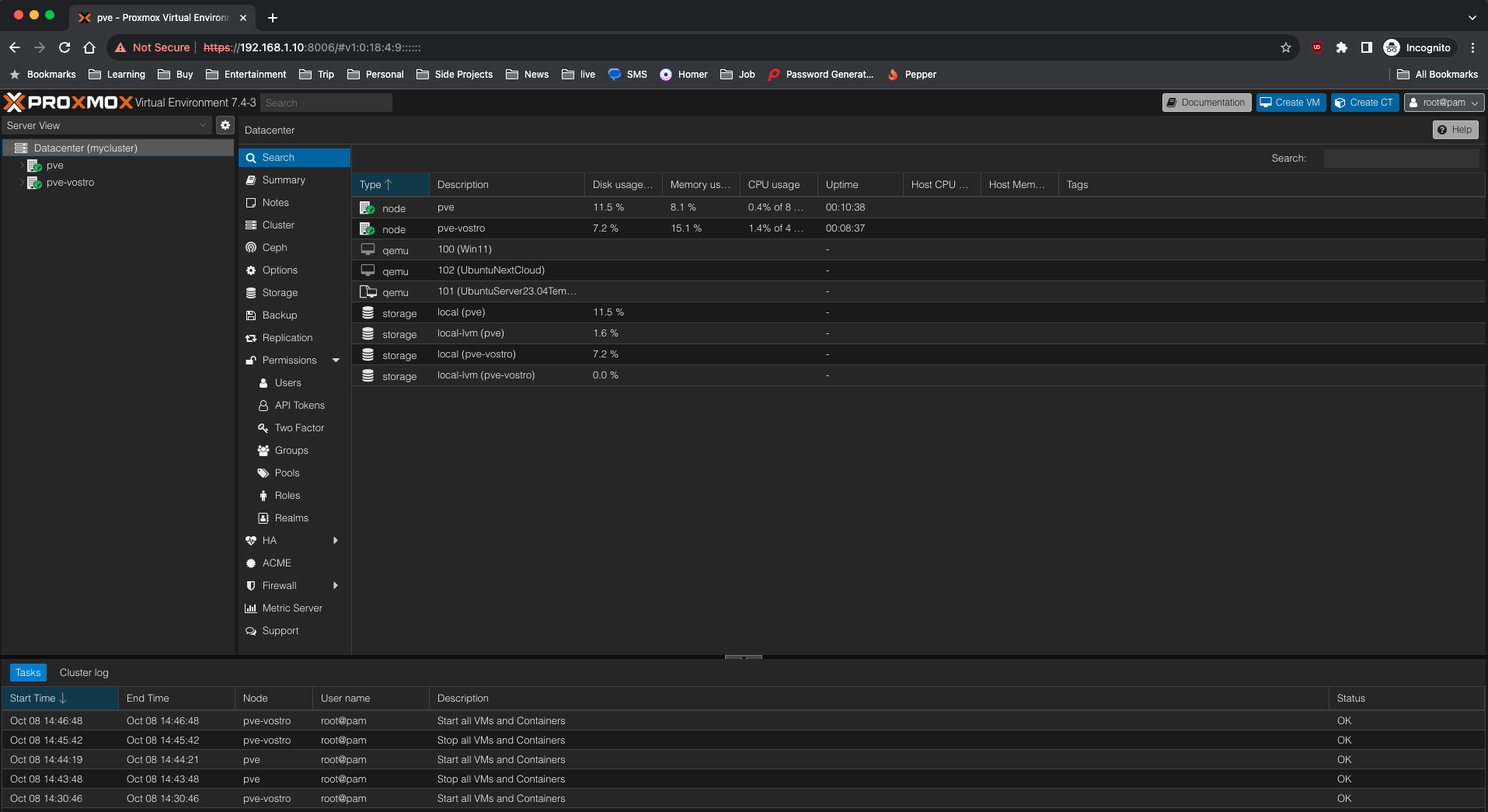Click the template icon for 101 UbuntuServer
The width and height of the screenshot is (1488, 812).
pyautogui.click(x=368, y=291)
